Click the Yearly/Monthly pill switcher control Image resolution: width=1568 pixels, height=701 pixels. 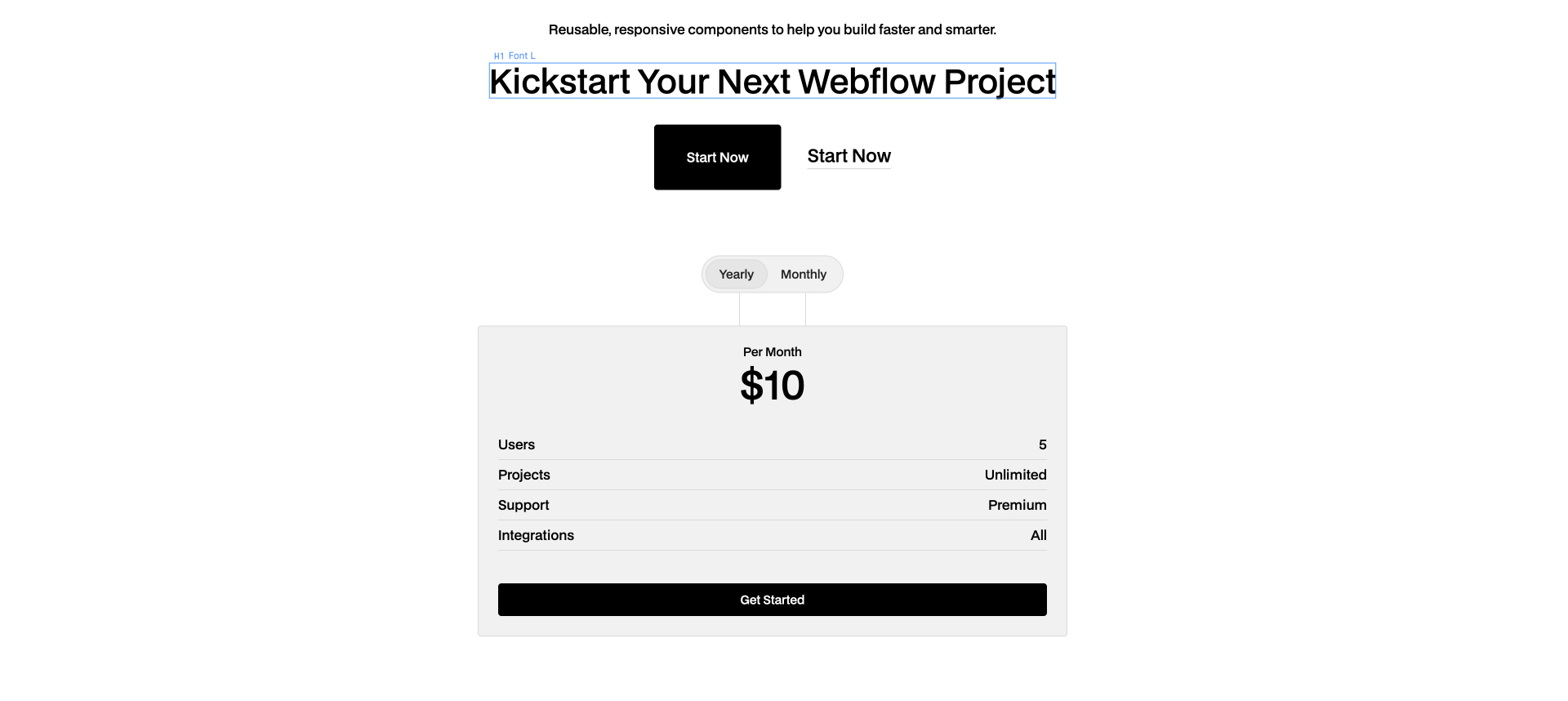[772, 274]
